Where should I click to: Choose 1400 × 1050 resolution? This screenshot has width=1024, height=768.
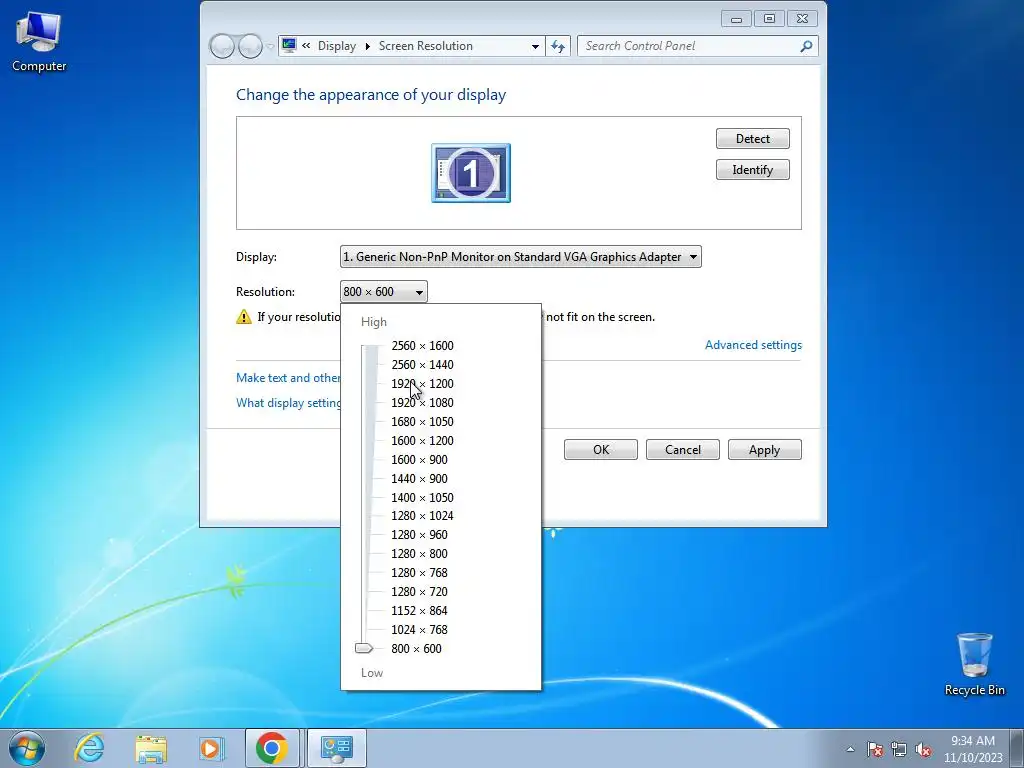423,497
